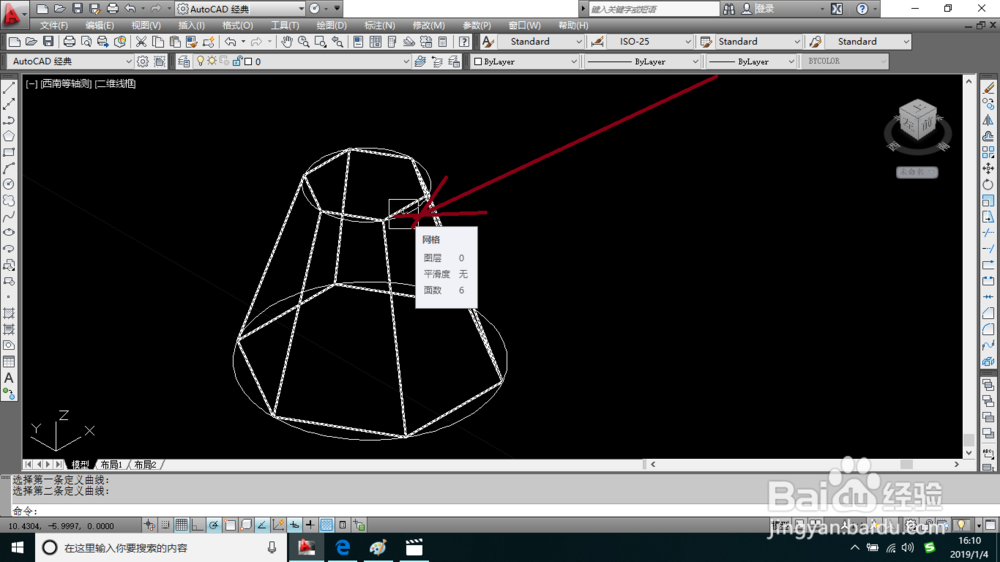This screenshot has height=562, width=1000.
Task: Click the New drawing icon in standard toolbar
Action: [x=14, y=42]
